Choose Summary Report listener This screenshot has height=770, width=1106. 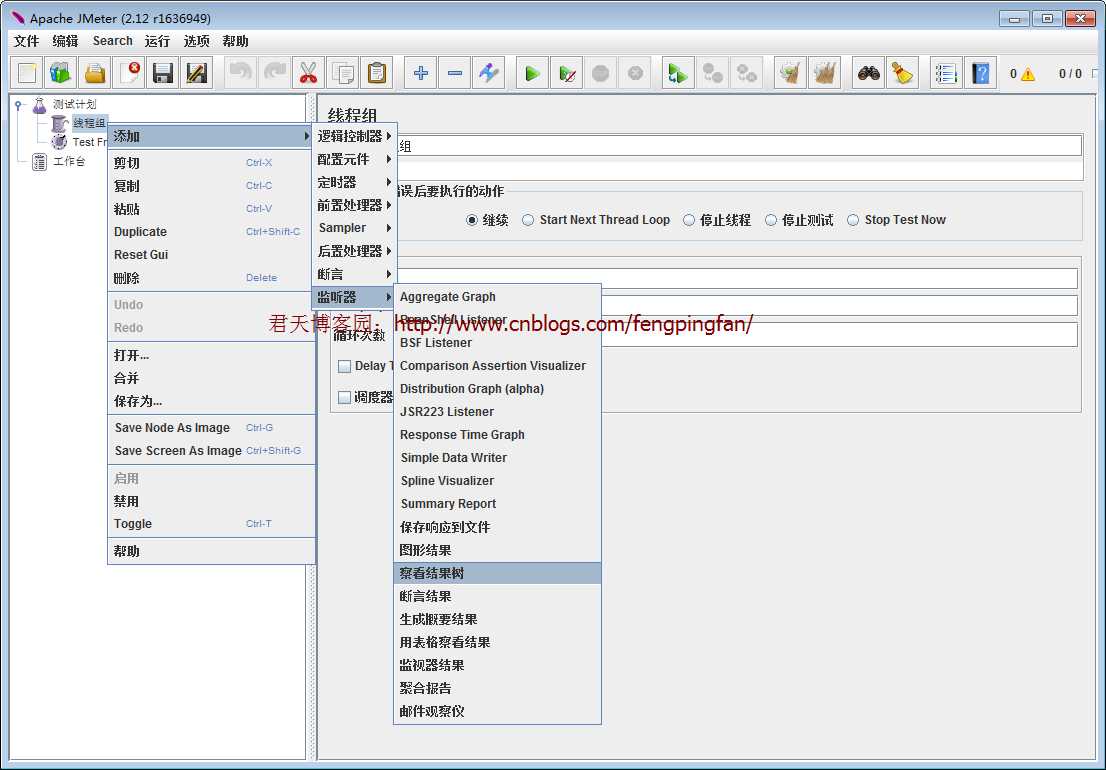coord(497,503)
